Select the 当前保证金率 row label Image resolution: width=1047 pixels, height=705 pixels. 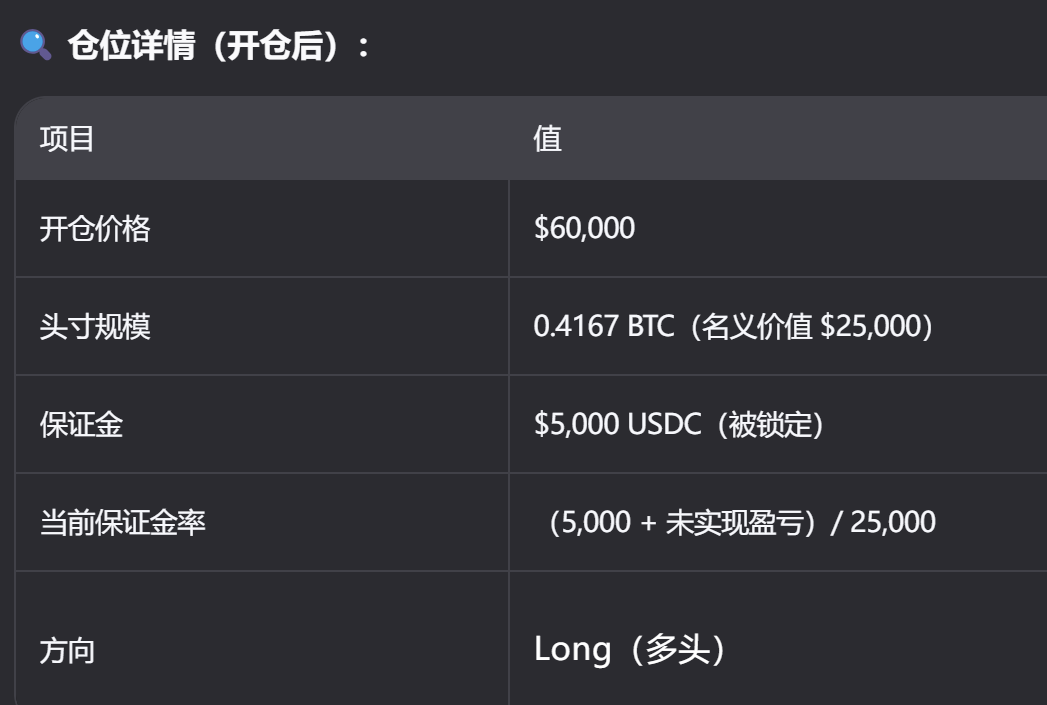point(122,522)
